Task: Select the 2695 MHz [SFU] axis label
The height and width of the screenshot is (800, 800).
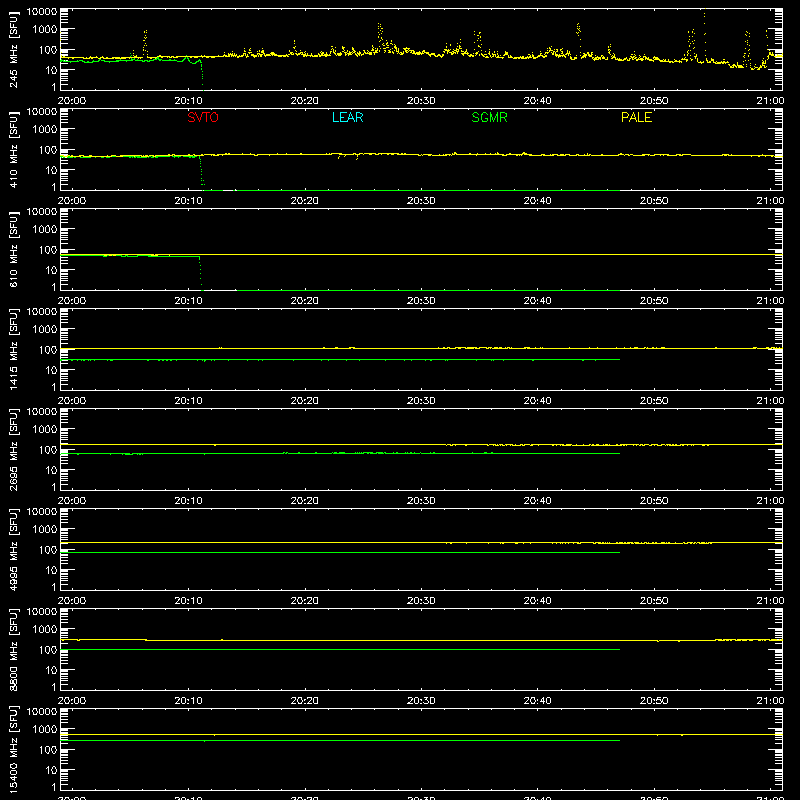Action: [13, 449]
